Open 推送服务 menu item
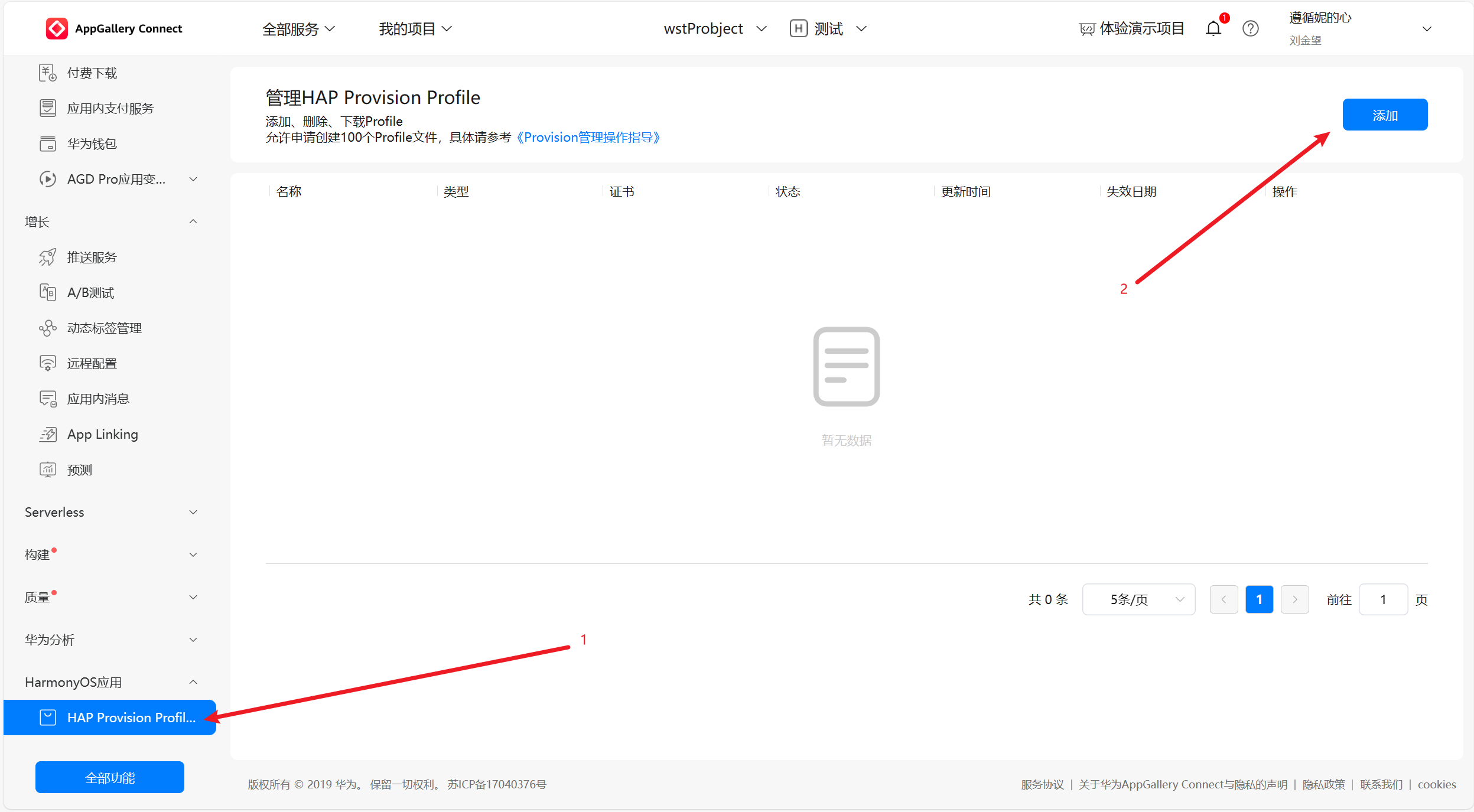 92,257
